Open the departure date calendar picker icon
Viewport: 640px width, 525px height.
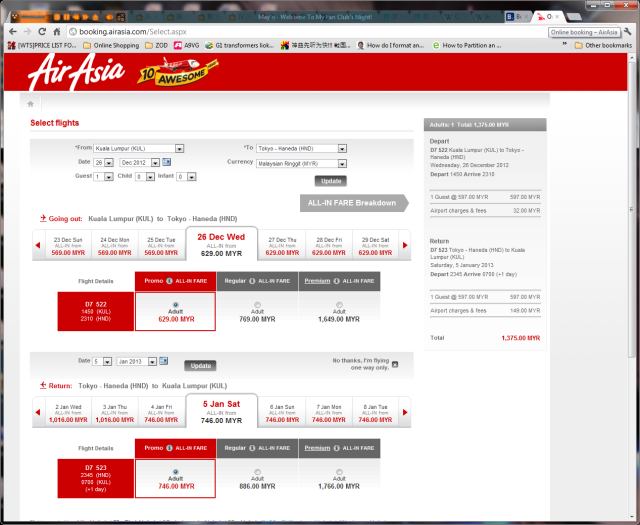[x=167, y=162]
